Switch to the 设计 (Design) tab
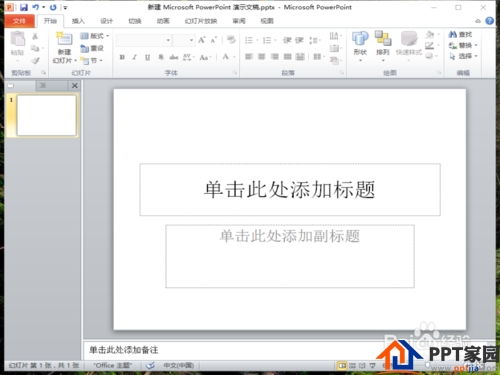500x375 pixels. click(x=107, y=21)
